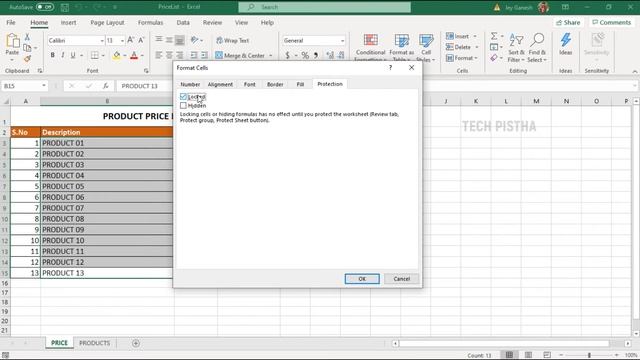Apply Accounting dollar number format

point(288,55)
